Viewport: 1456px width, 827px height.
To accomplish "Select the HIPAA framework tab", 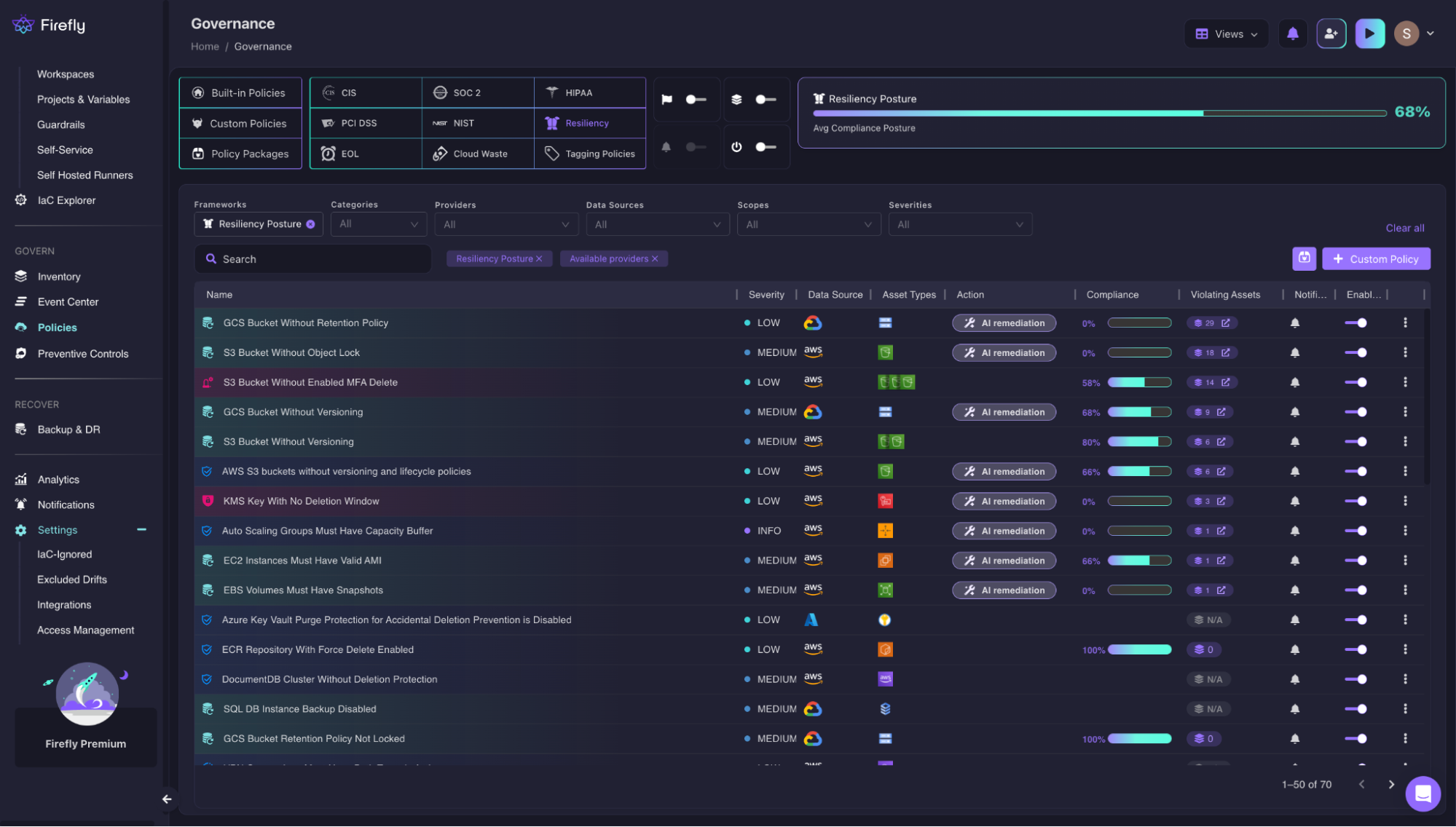I will [x=590, y=92].
